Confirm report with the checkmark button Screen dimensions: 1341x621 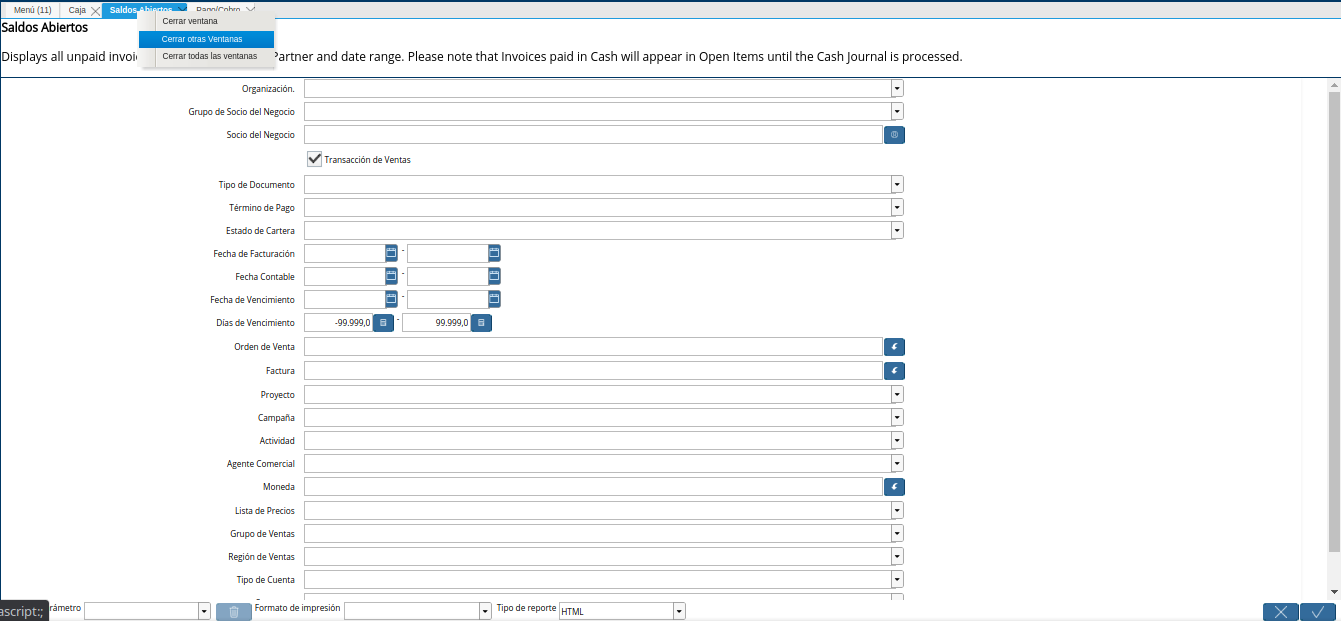click(x=1318, y=612)
